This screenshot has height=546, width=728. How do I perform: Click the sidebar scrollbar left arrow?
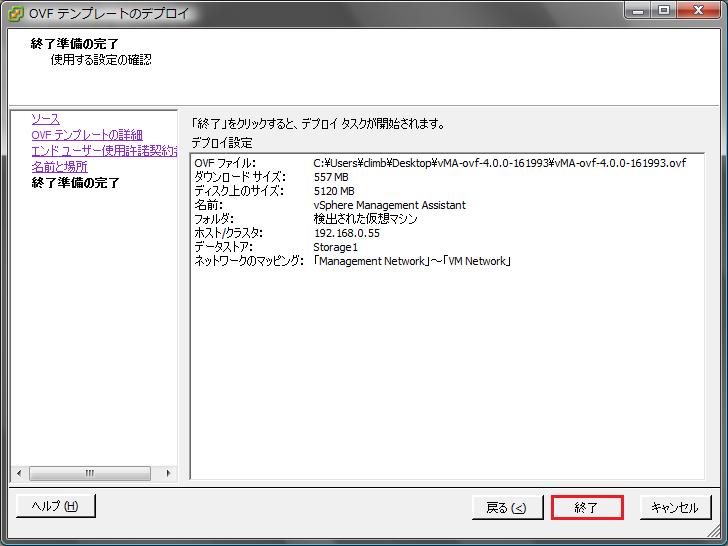19,473
